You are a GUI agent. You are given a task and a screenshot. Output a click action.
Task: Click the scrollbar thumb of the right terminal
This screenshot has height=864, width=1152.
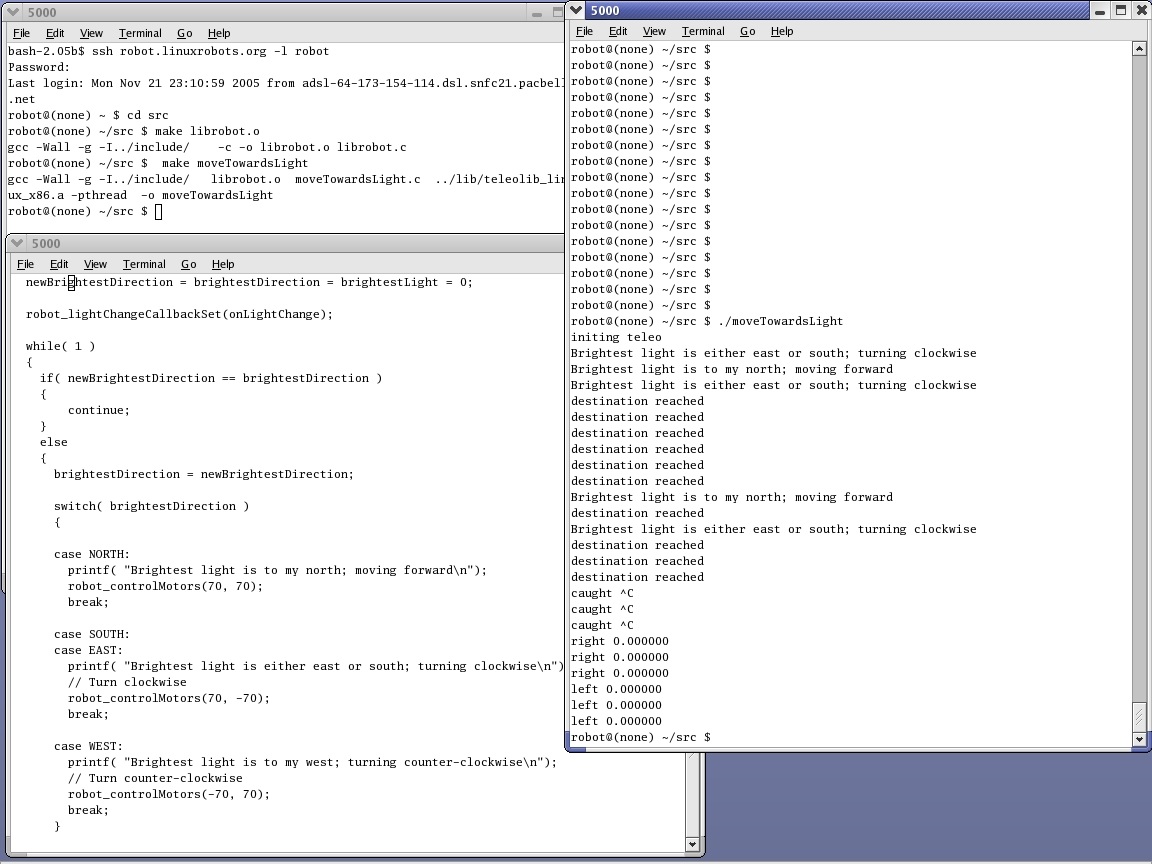(x=1141, y=715)
